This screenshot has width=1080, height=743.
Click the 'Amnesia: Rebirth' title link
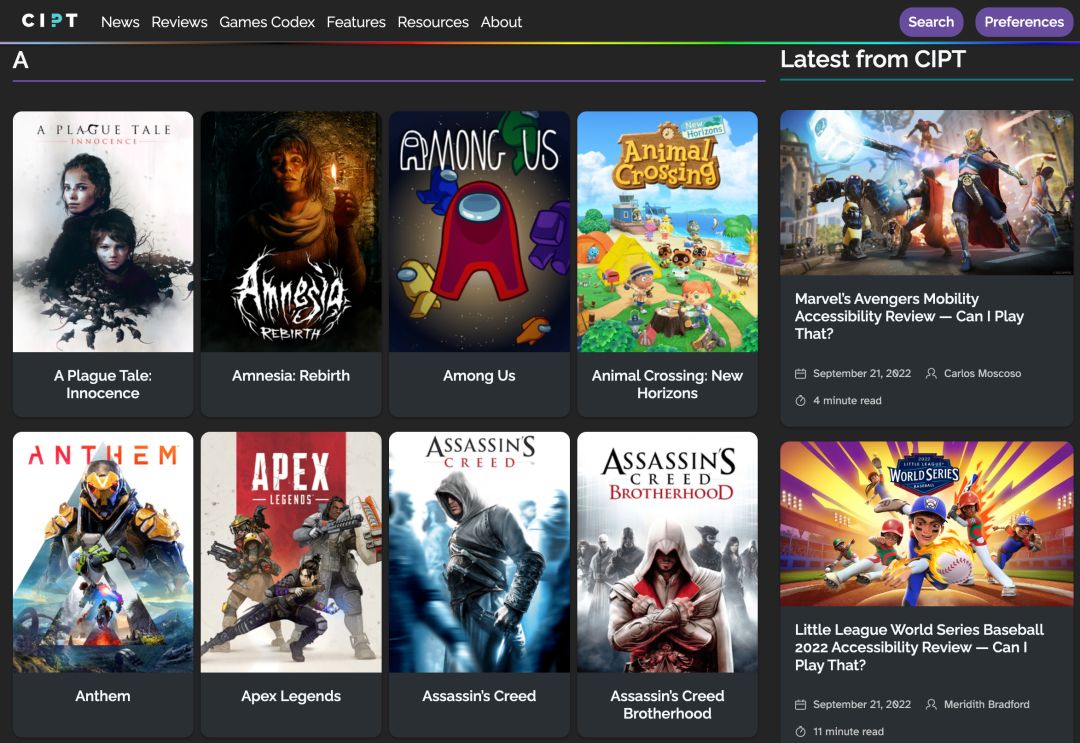[291, 375]
